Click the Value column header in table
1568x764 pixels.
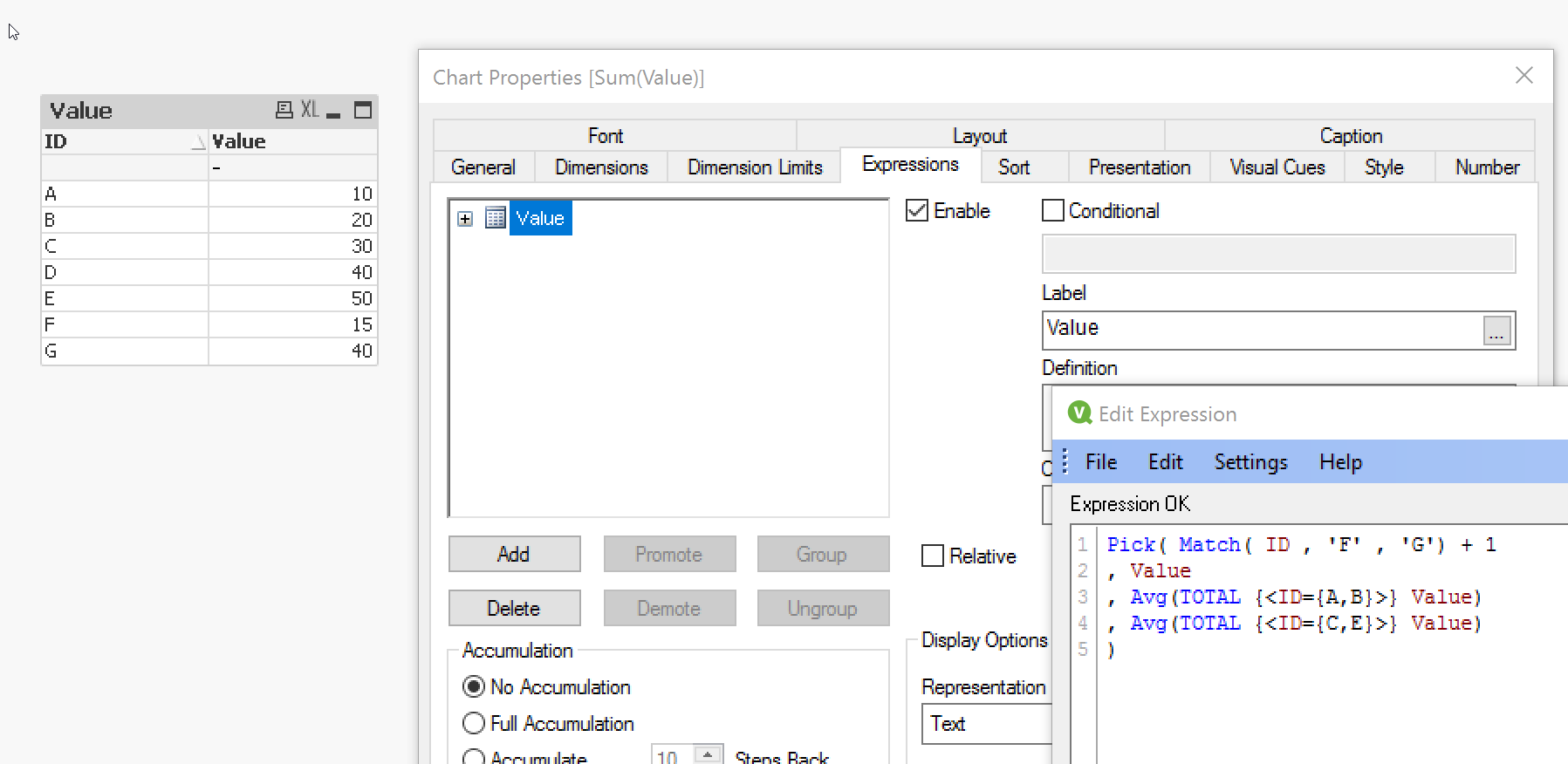coord(293,141)
